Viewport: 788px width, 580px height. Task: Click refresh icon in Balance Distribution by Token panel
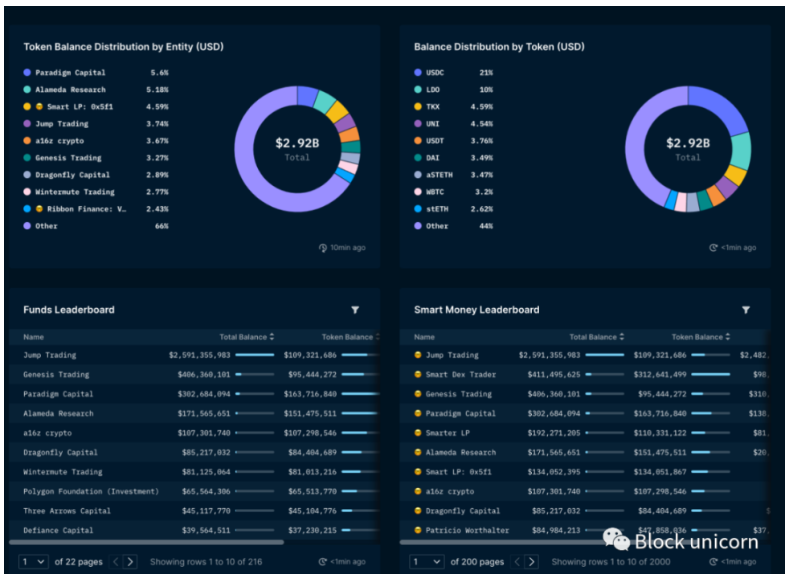pos(713,248)
